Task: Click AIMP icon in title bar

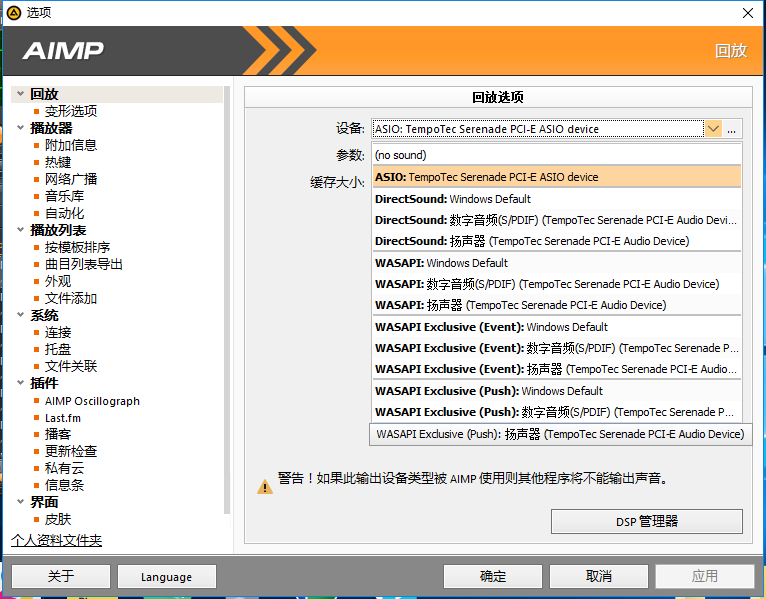Action: pos(14,13)
